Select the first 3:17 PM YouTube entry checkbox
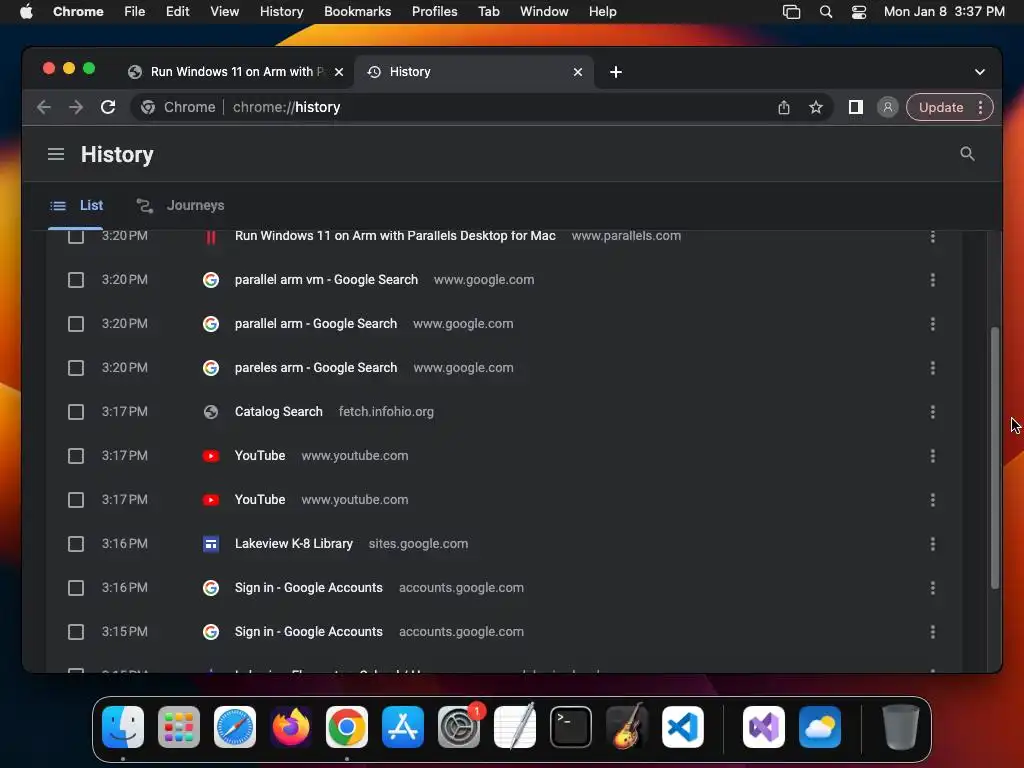 click(76, 456)
